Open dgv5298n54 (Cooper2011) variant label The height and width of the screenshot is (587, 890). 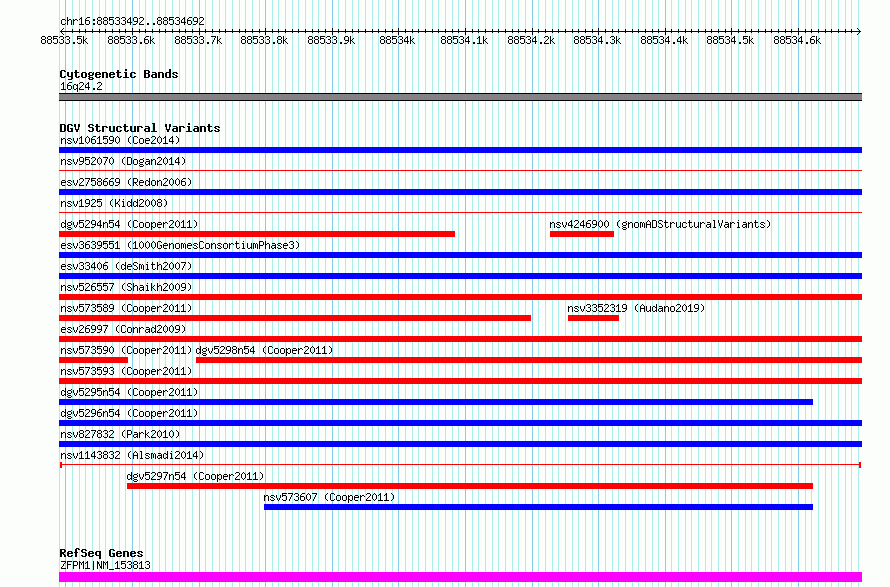[265, 350]
